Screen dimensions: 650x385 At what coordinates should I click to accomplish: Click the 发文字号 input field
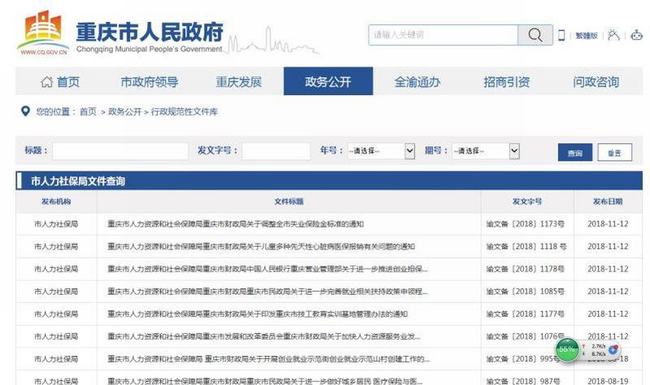pyautogui.click(x=276, y=151)
